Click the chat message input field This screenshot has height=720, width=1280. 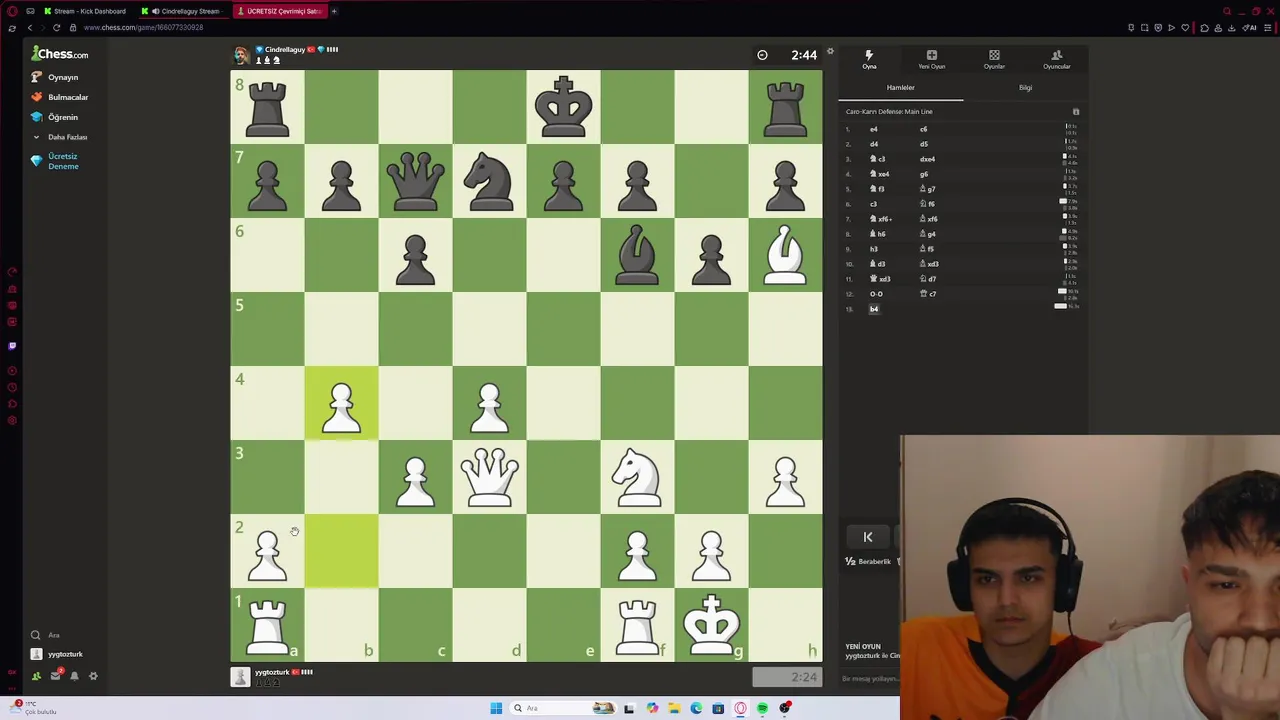(870, 679)
